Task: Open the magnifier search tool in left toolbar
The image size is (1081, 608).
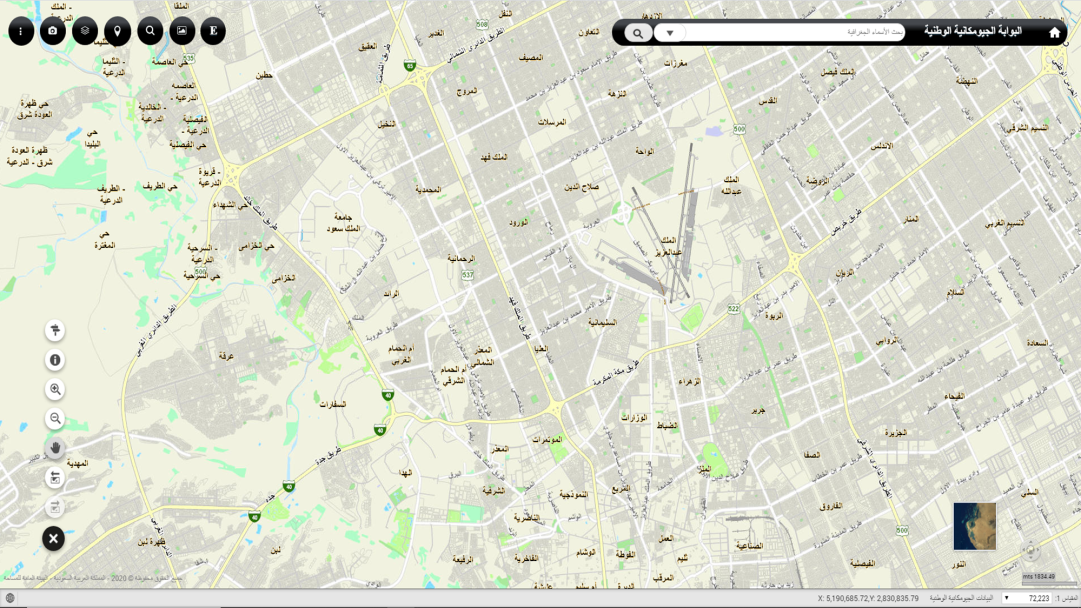Action: pyautogui.click(x=150, y=31)
